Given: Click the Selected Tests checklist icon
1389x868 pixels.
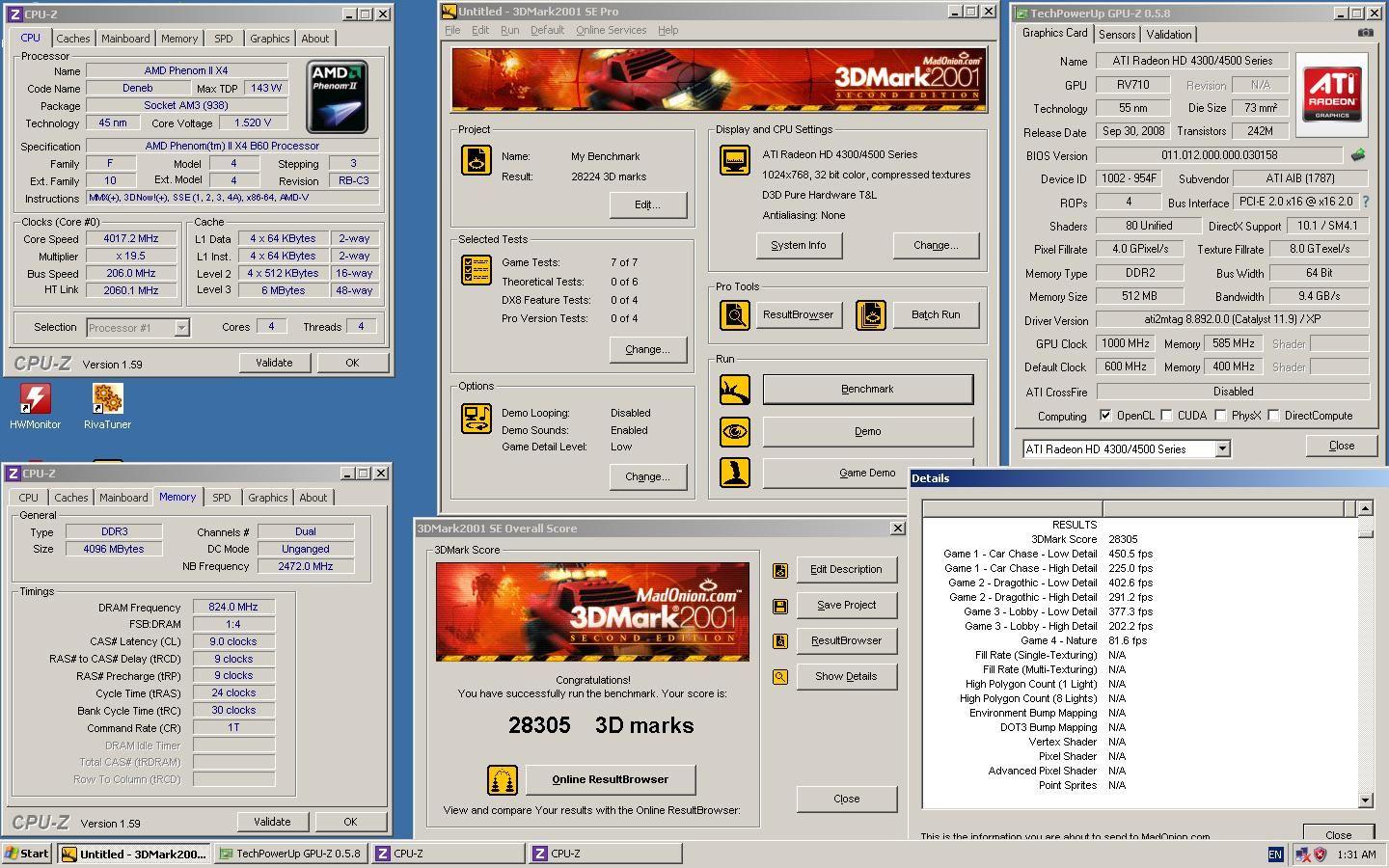Looking at the screenshot, I should click(x=477, y=270).
